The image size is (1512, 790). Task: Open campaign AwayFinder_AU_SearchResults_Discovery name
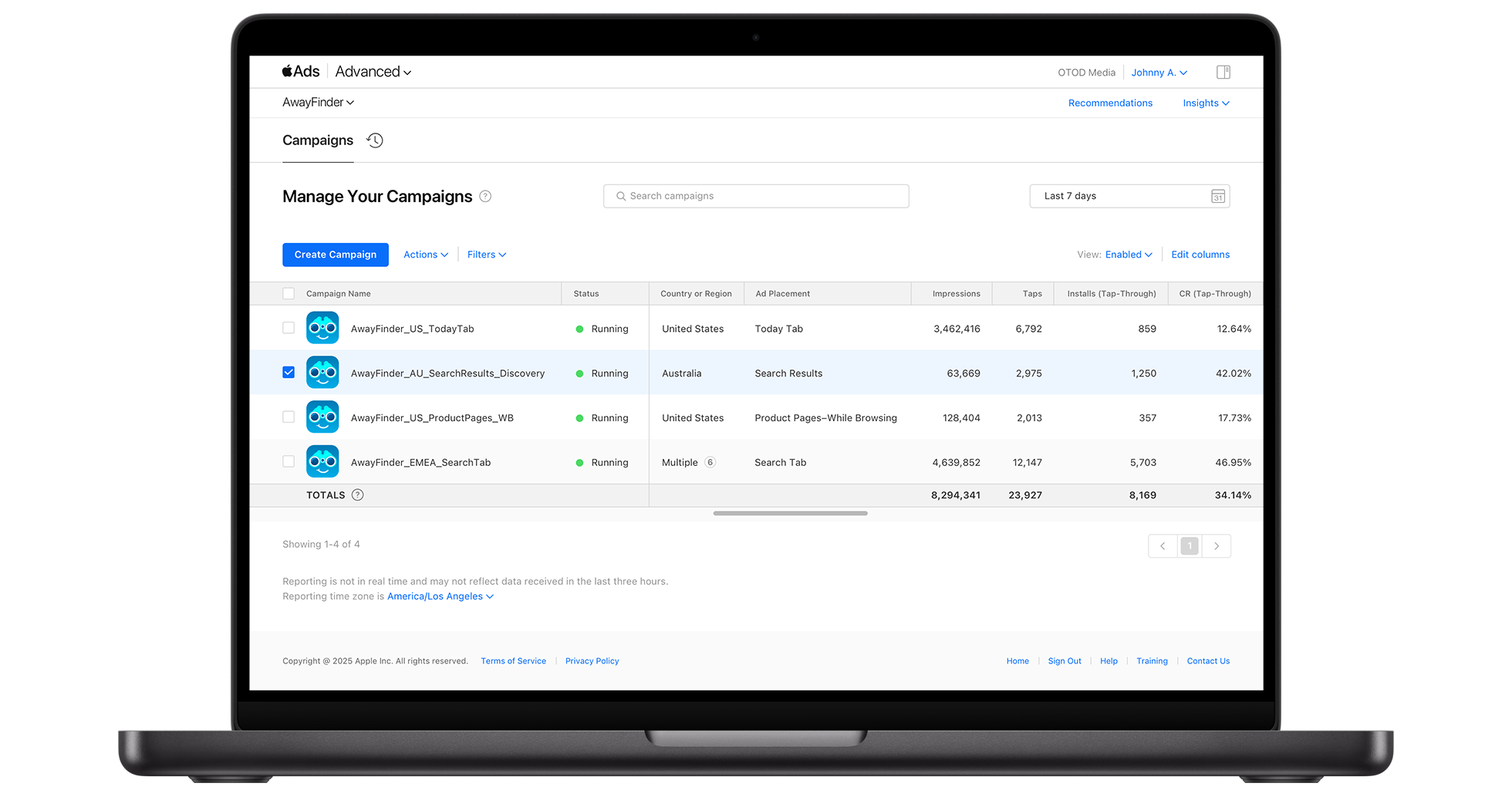click(447, 373)
